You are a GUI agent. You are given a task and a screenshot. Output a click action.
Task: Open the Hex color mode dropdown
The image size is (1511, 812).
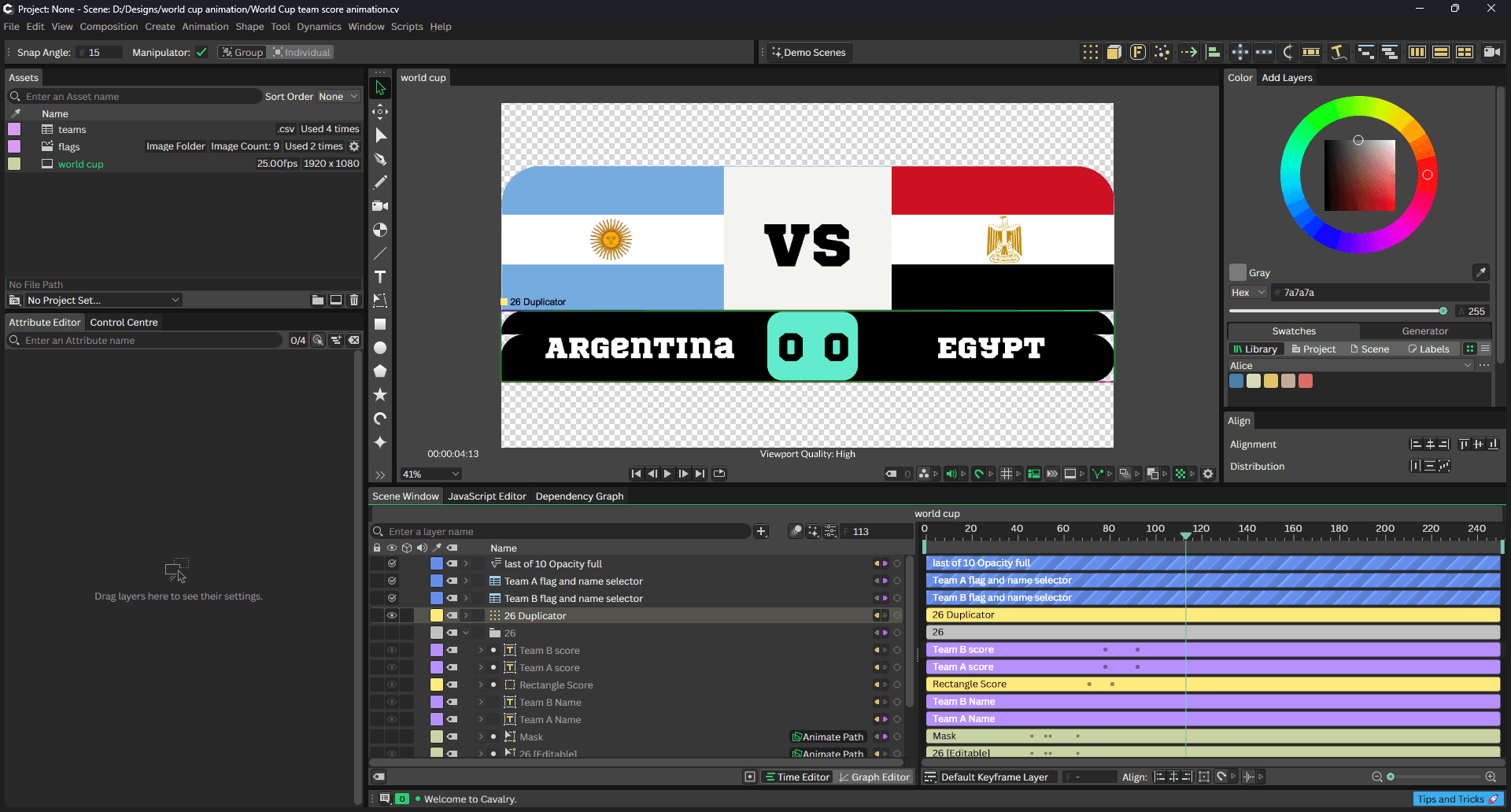(1248, 292)
